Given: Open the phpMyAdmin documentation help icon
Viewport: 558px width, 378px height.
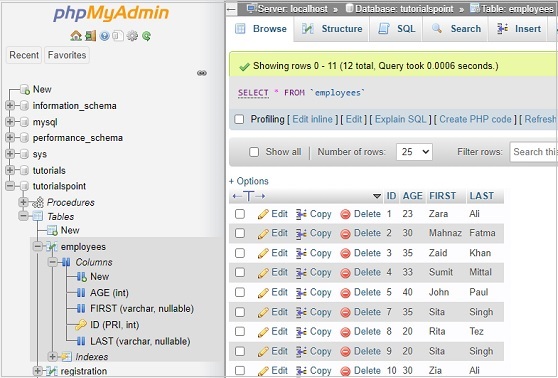Looking at the screenshot, I should tap(104, 36).
